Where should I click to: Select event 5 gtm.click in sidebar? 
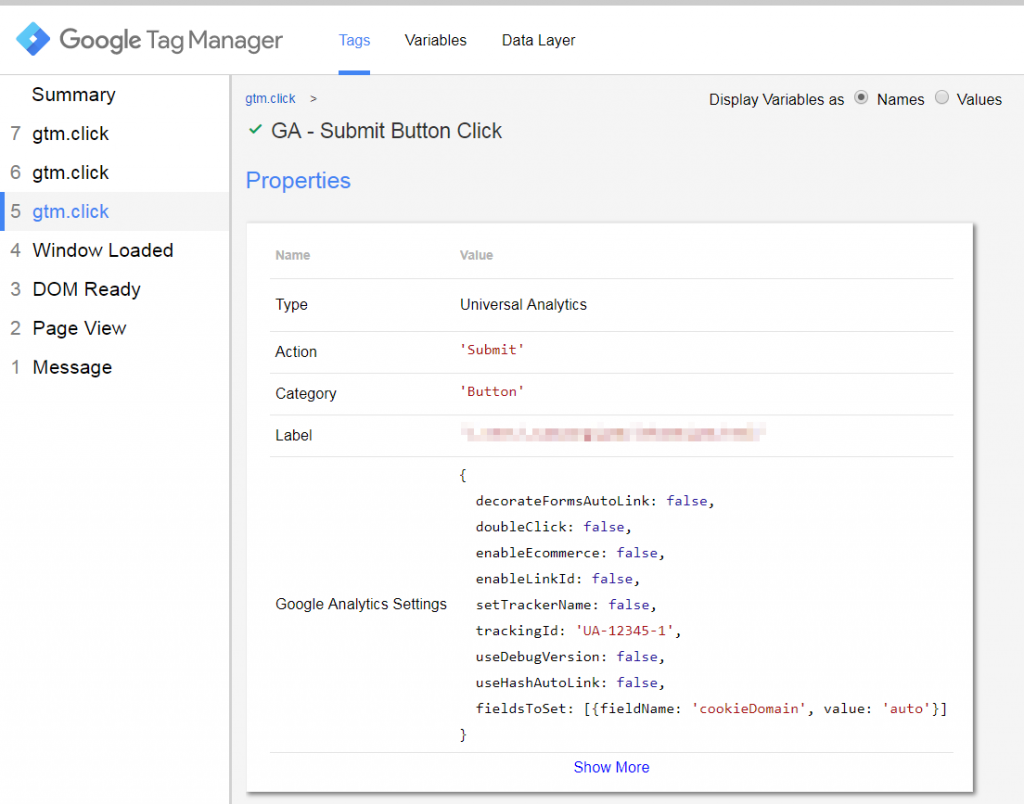point(70,212)
